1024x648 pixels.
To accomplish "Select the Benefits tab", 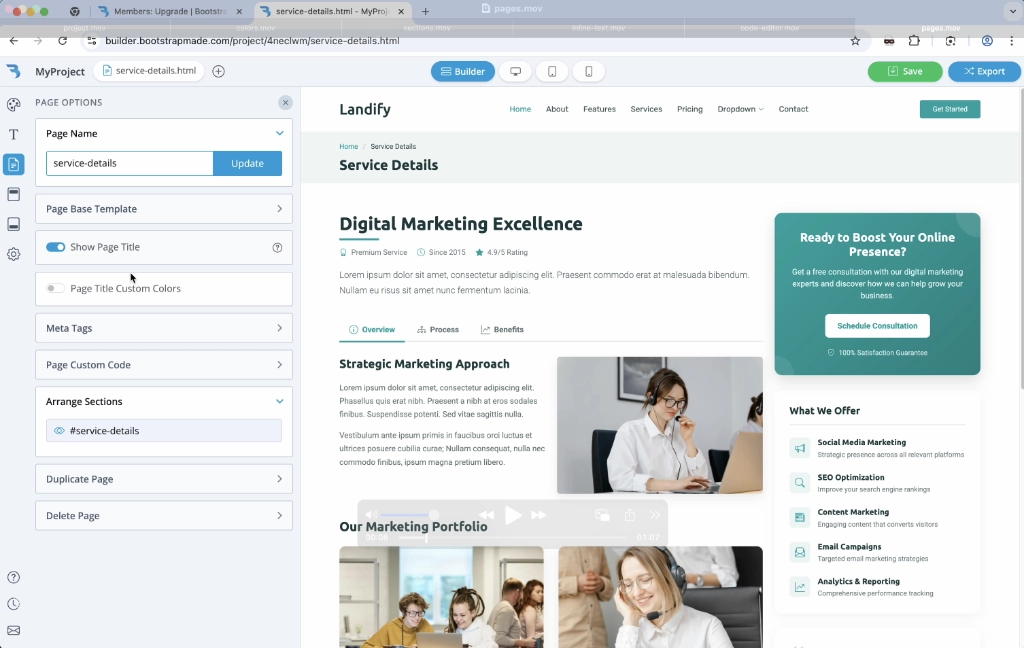I will pos(502,330).
